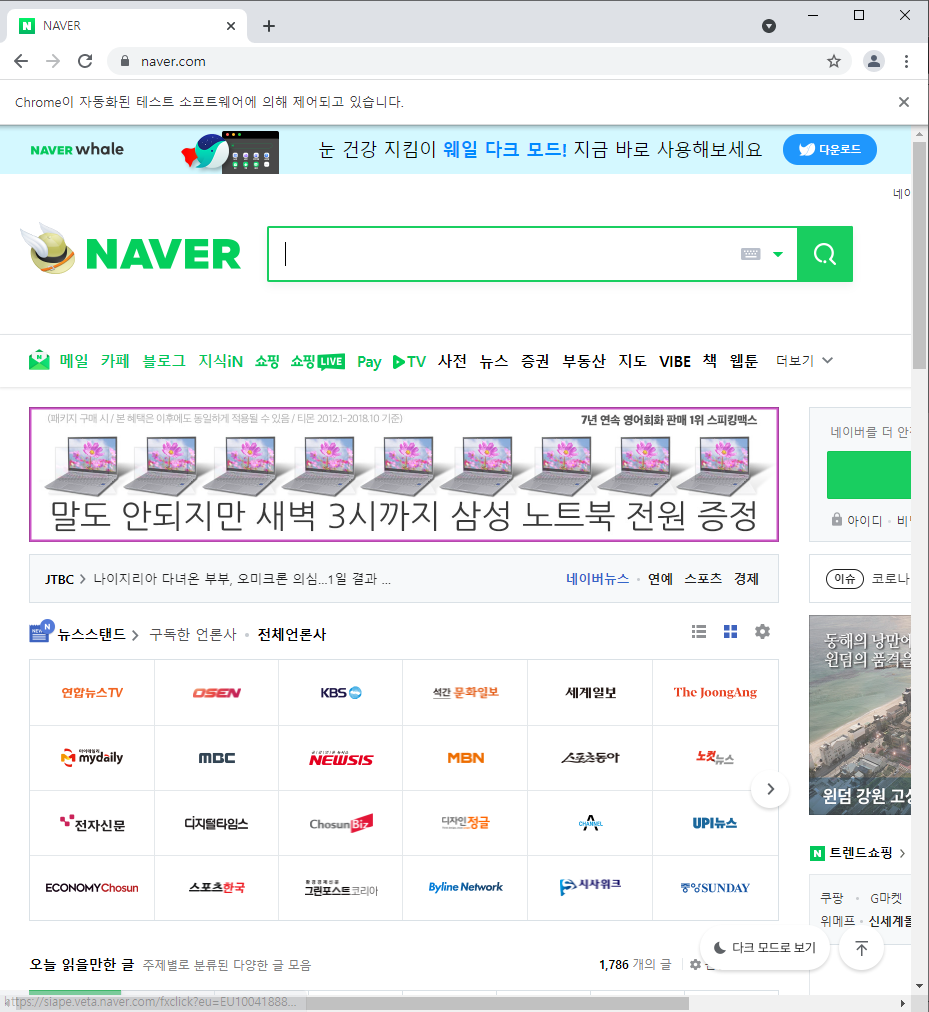Open a new browser tab
The image size is (929, 1012).
(269, 26)
